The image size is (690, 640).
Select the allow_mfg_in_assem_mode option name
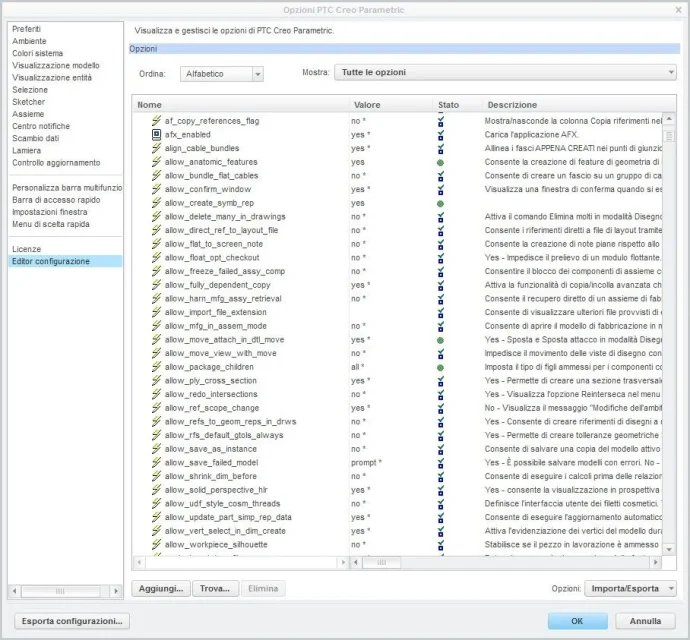[x=216, y=326]
